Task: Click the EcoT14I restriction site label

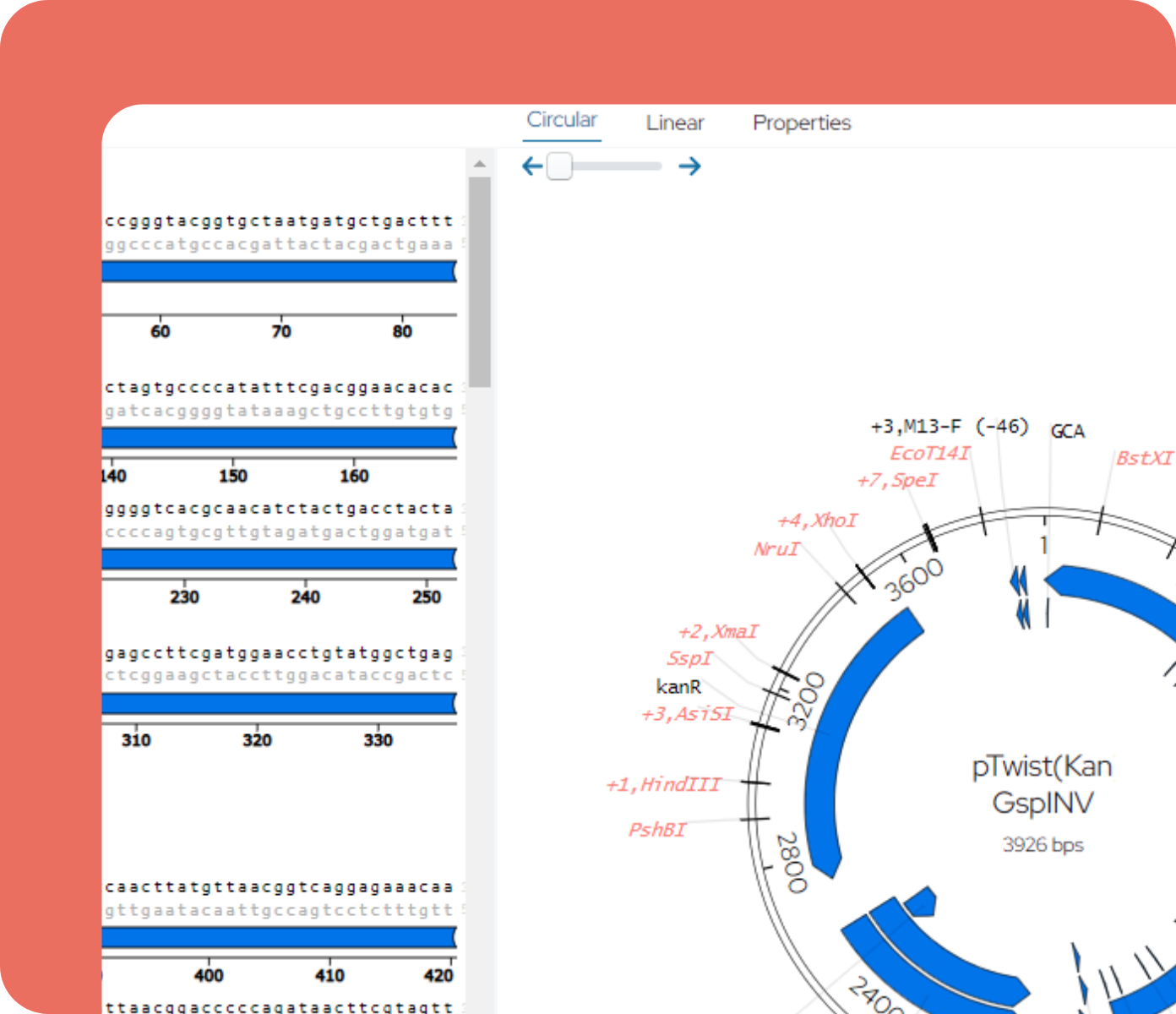Action: point(929,452)
